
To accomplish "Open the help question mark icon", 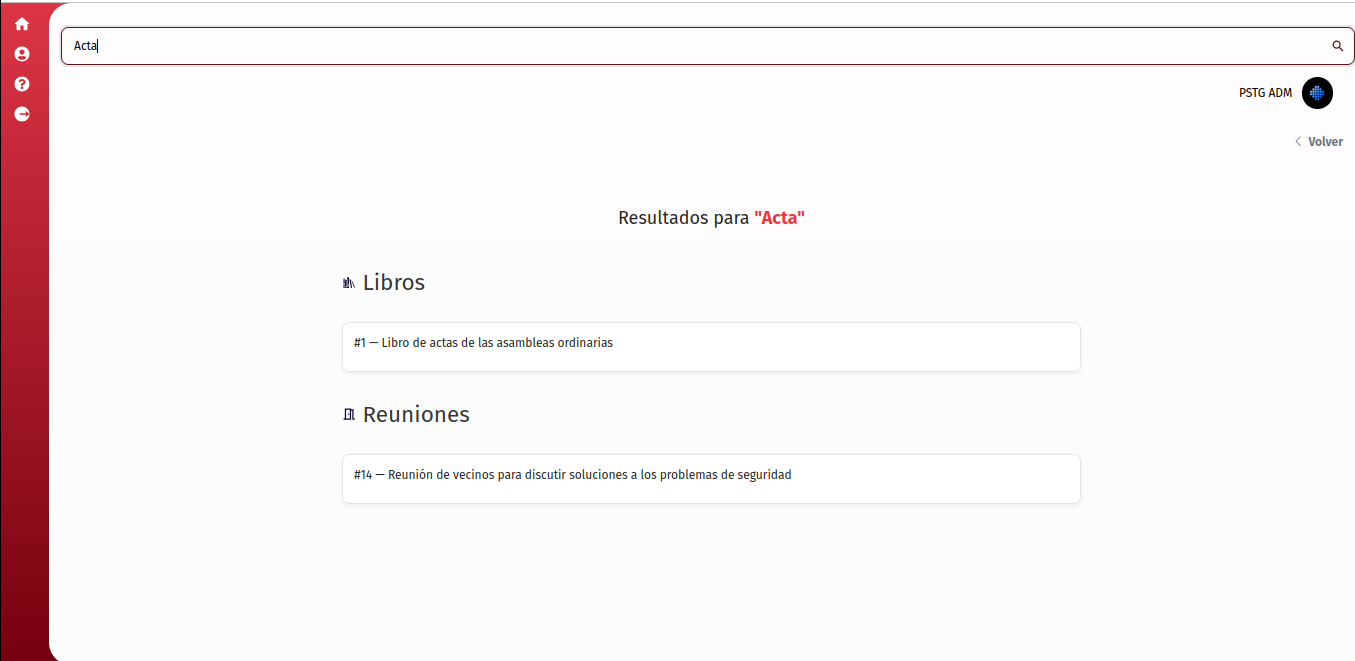I will pos(22,84).
